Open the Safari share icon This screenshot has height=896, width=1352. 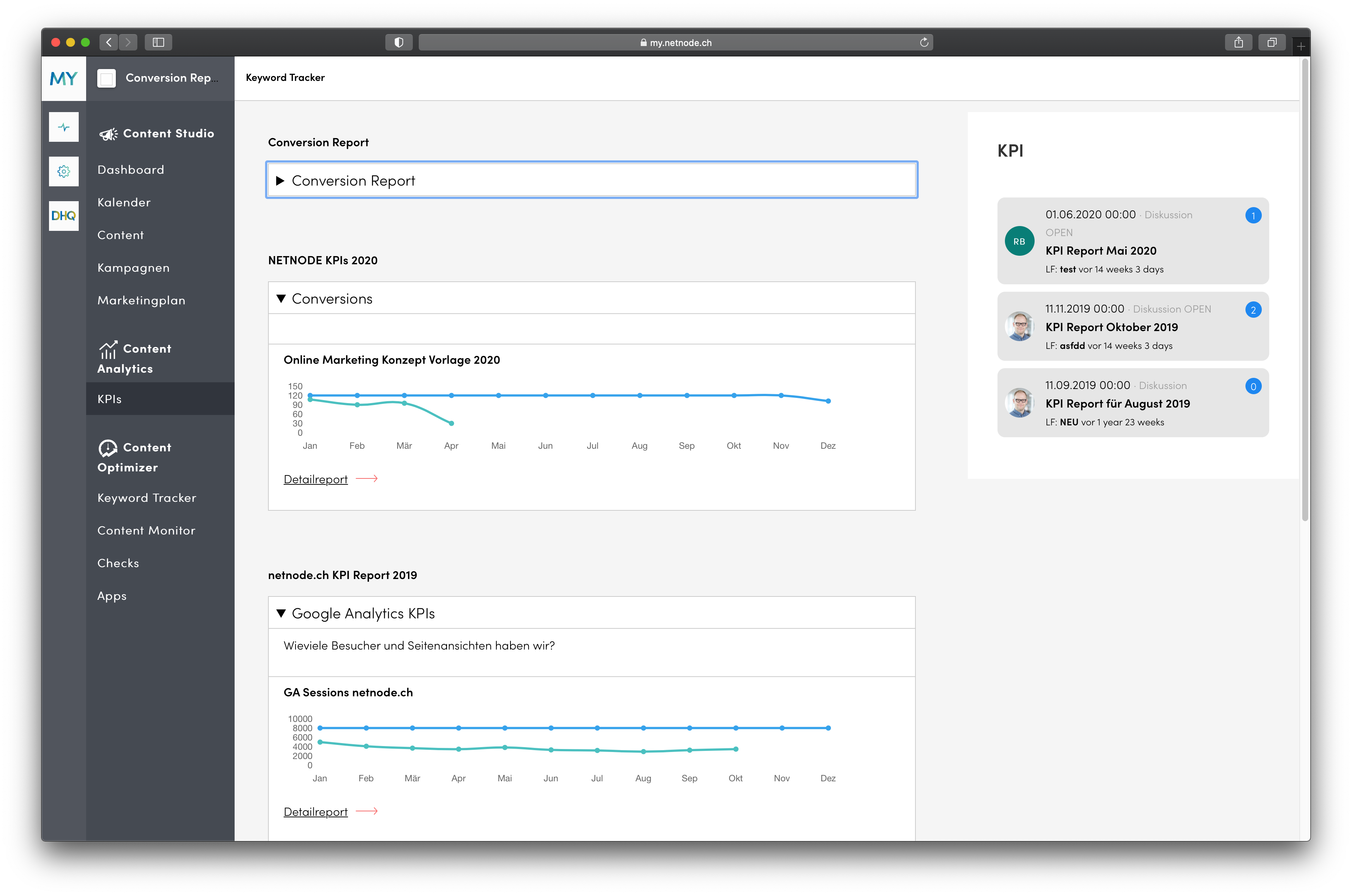point(1238,42)
